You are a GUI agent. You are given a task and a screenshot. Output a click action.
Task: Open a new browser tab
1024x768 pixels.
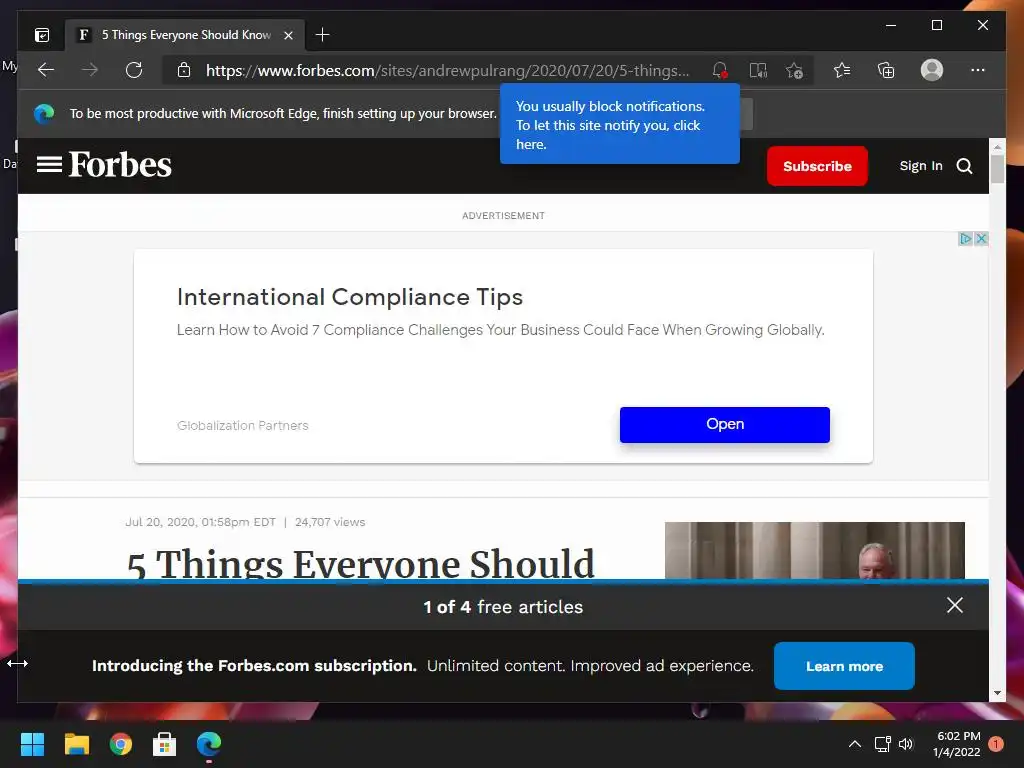point(322,35)
